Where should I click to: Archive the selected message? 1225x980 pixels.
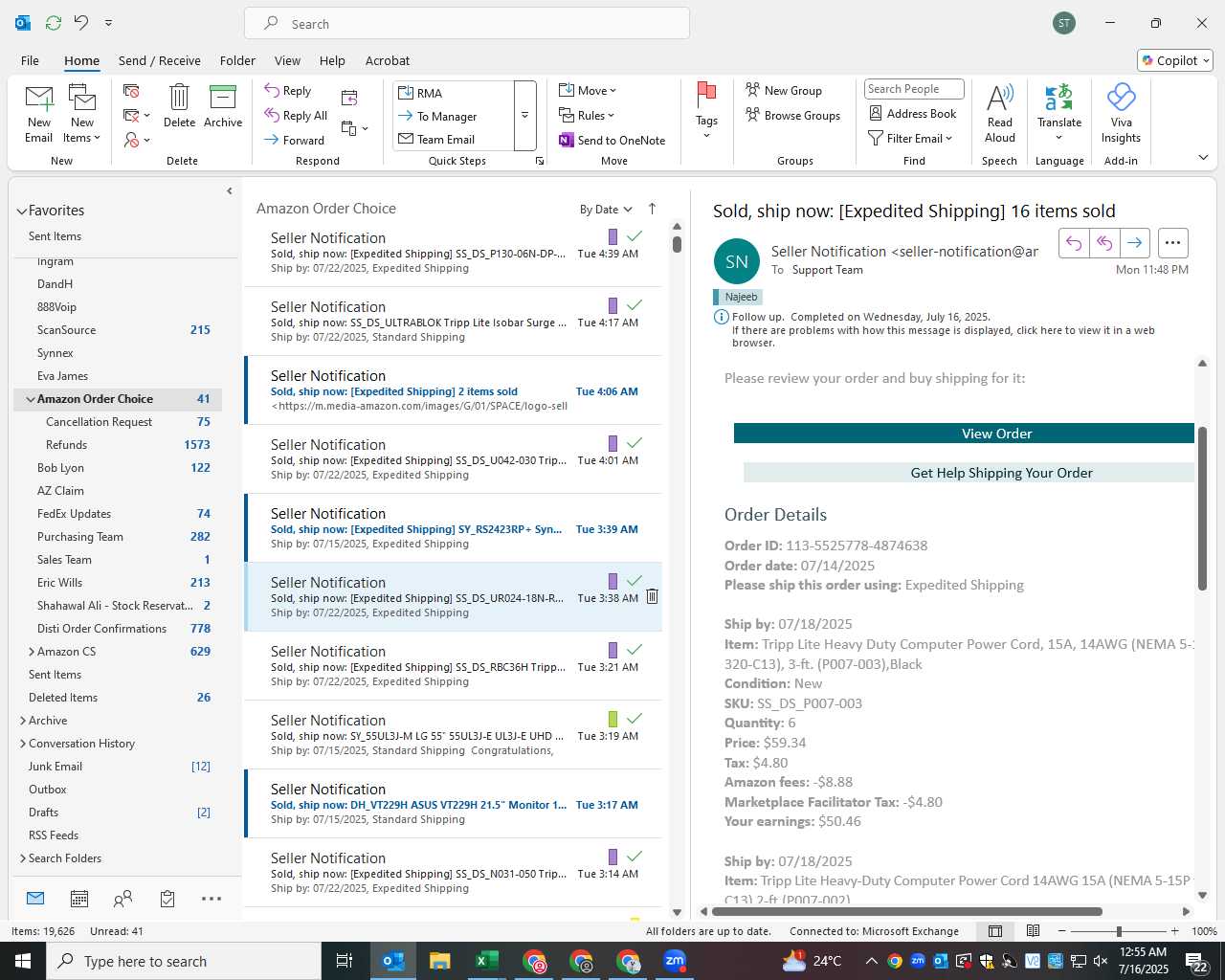pos(223,107)
